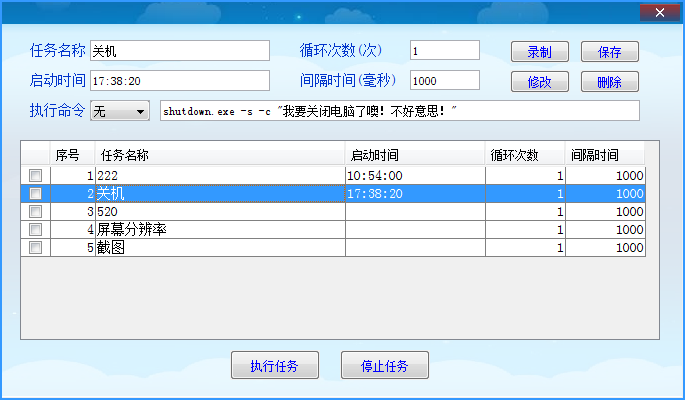Image resolution: width=685 pixels, height=400 pixels.
Task: Tick the checkbox for task 关机
Action: tap(35, 193)
